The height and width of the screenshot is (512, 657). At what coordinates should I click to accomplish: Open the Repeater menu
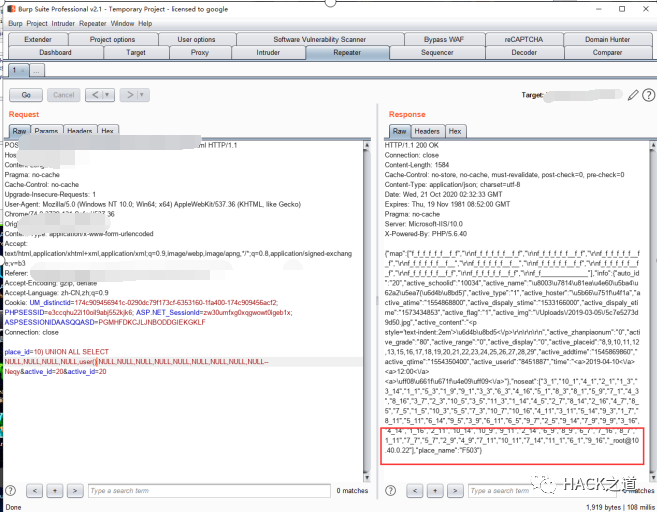(93, 23)
